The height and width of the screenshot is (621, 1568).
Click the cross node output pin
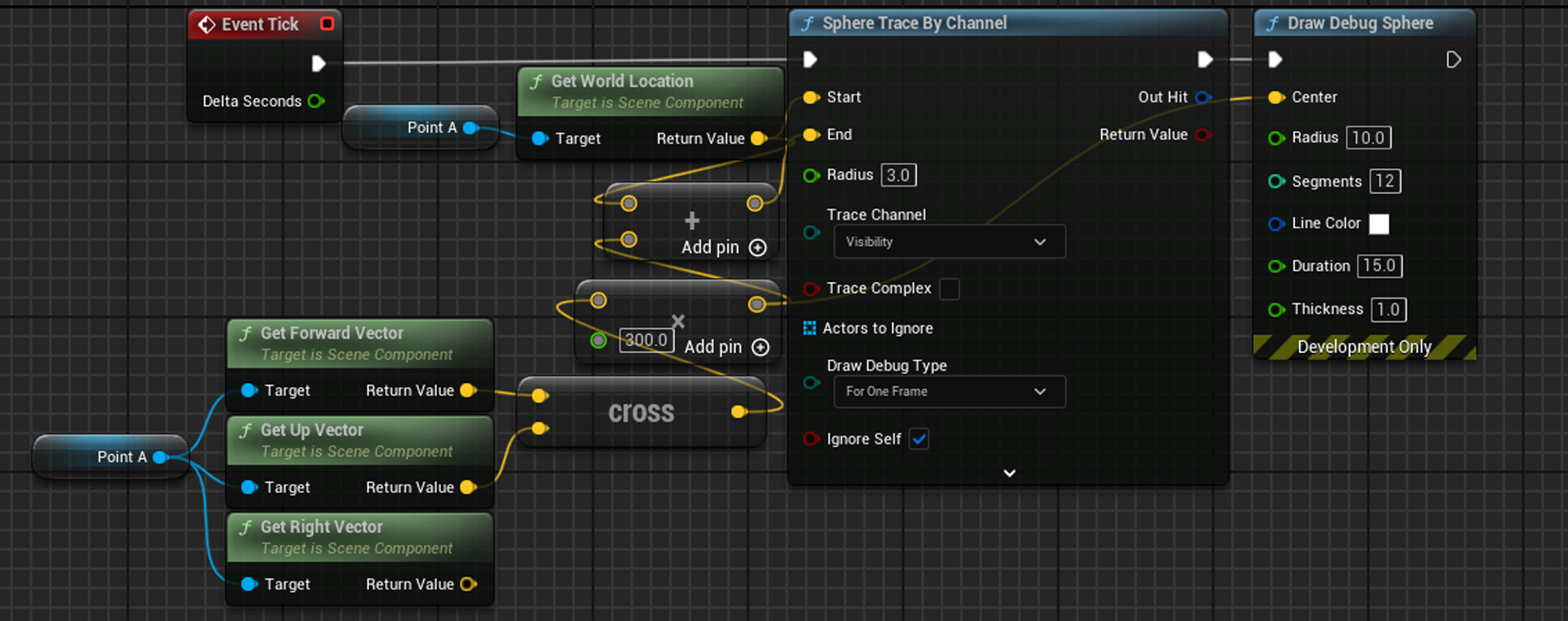point(738,412)
